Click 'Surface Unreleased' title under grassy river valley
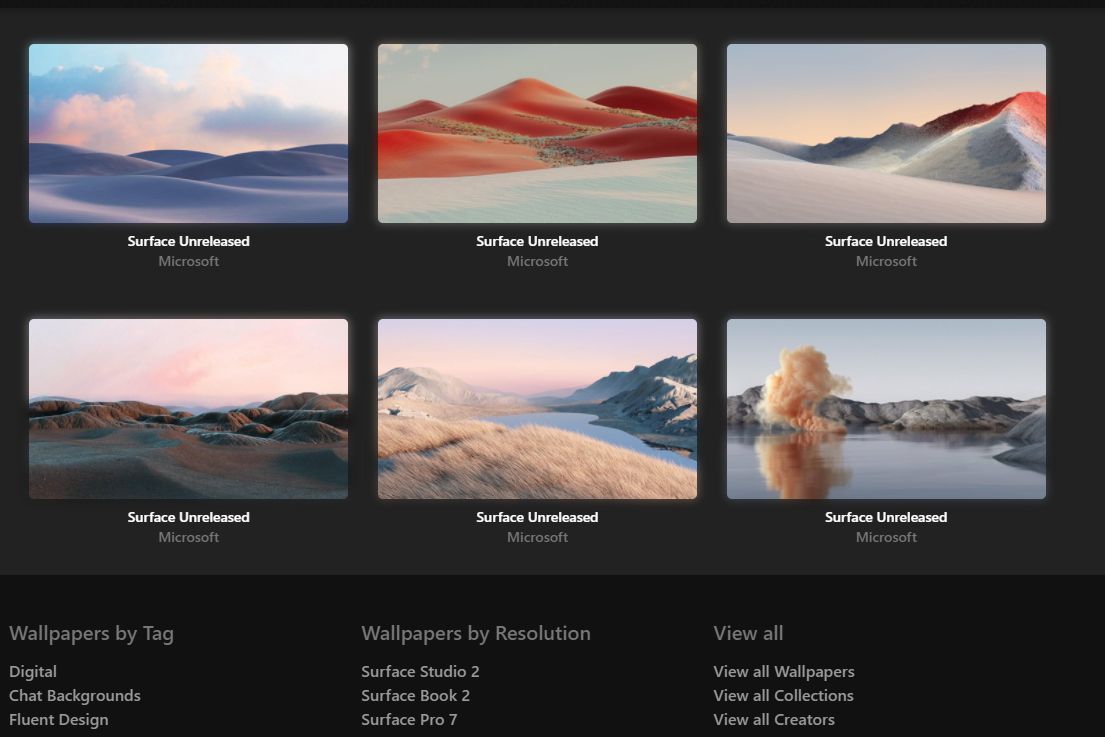 537,517
